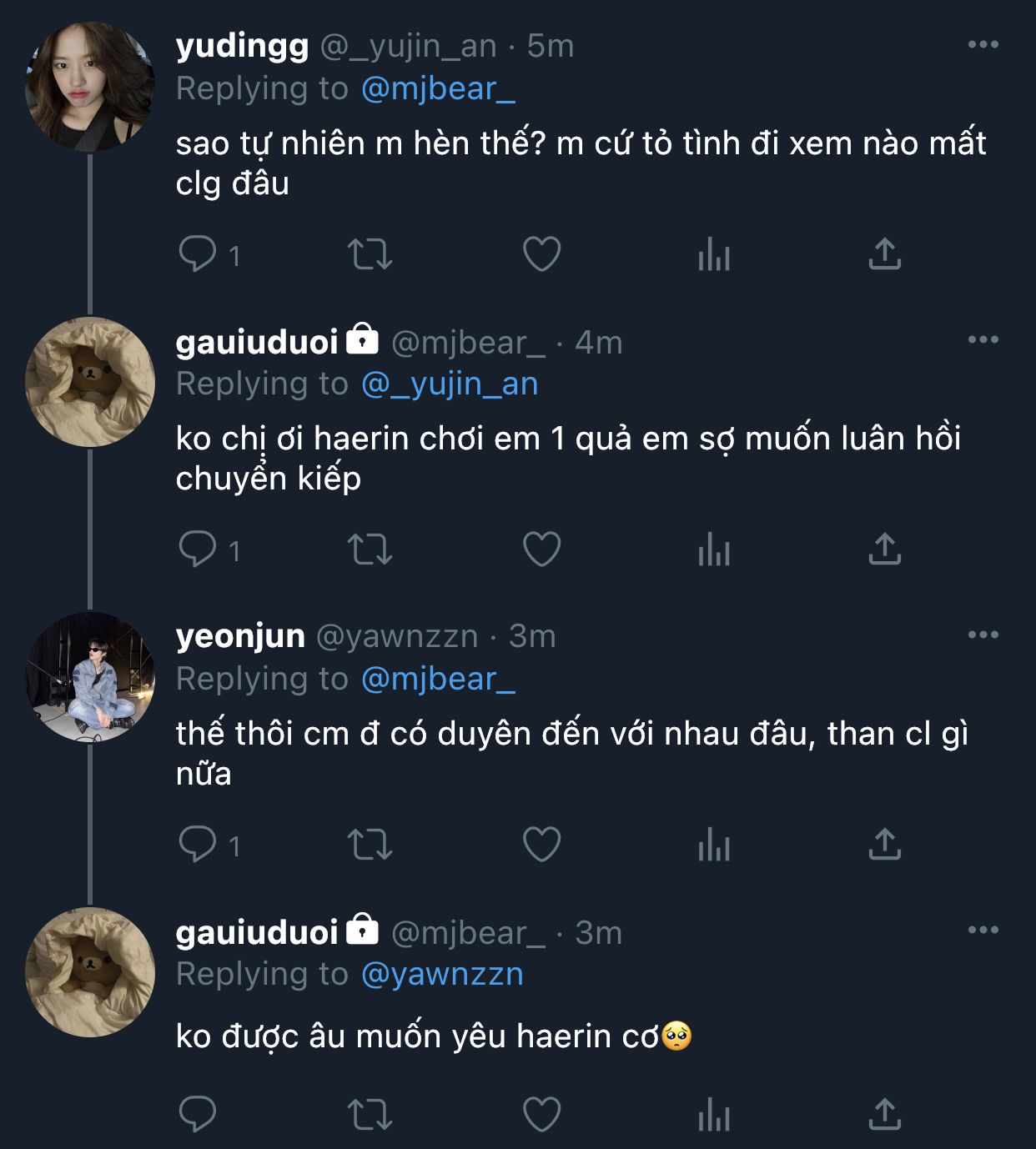Image resolution: width=1036 pixels, height=1149 pixels.
Task: Open more options on yeonjun's tweet
Action: pos(983,635)
